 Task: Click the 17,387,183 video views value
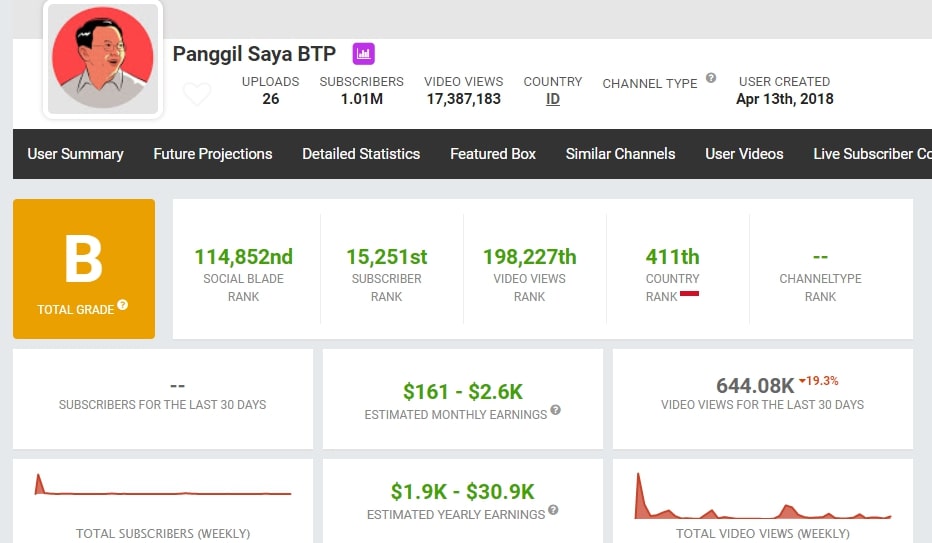[464, 99]
